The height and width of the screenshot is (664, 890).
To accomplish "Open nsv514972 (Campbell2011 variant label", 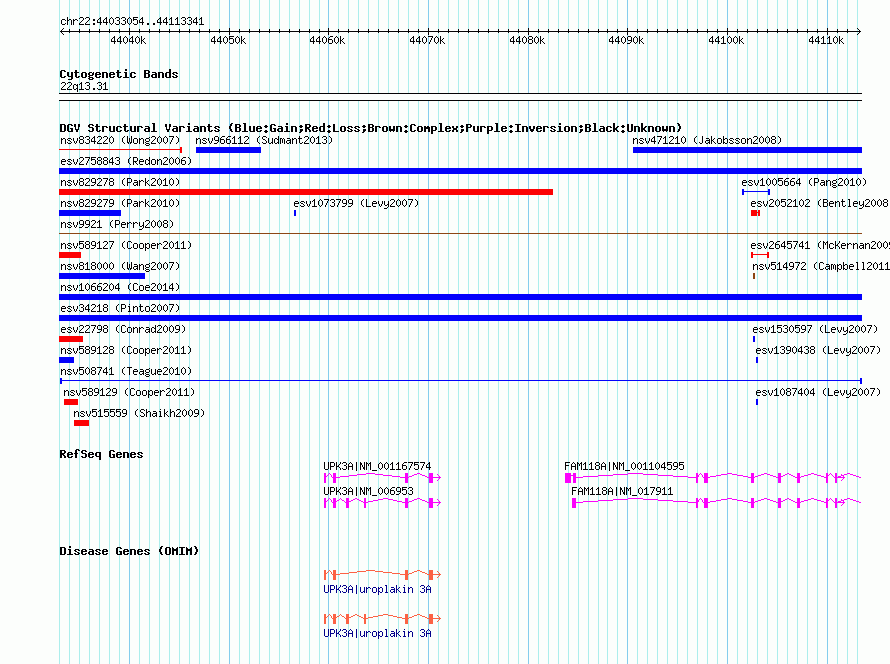I will 821,266.
